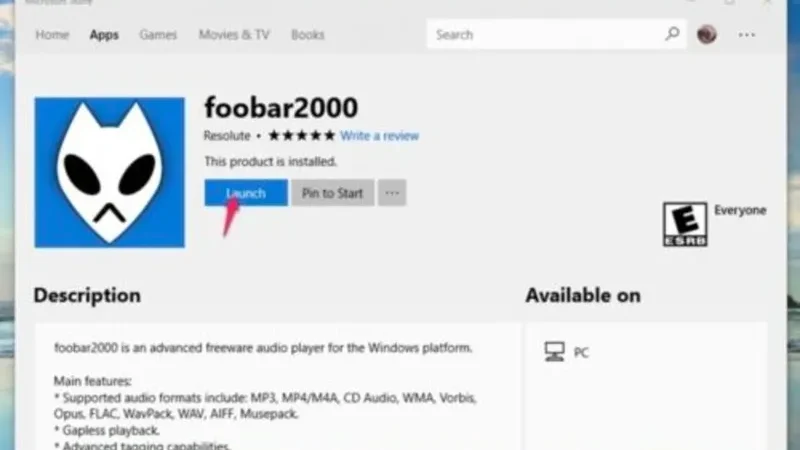Open the See more menu in the top bar
Viewport: 800px width, 450px height.
pos(747,35)
